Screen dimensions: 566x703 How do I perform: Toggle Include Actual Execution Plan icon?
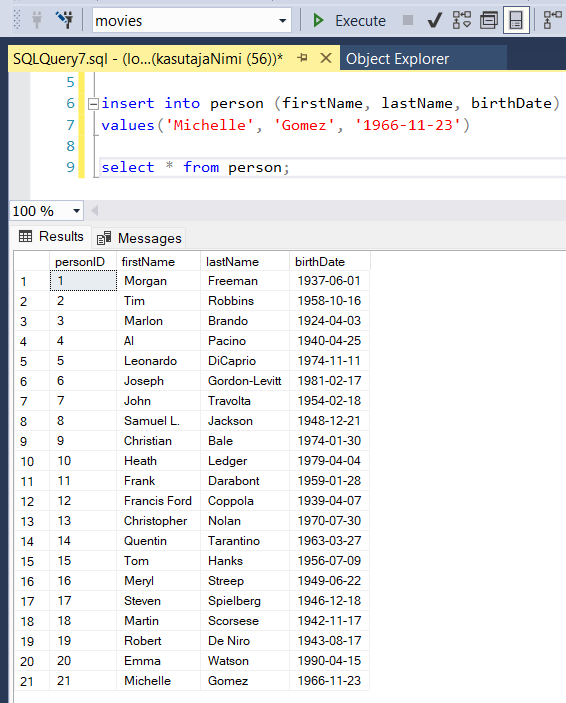pos(553,21)
